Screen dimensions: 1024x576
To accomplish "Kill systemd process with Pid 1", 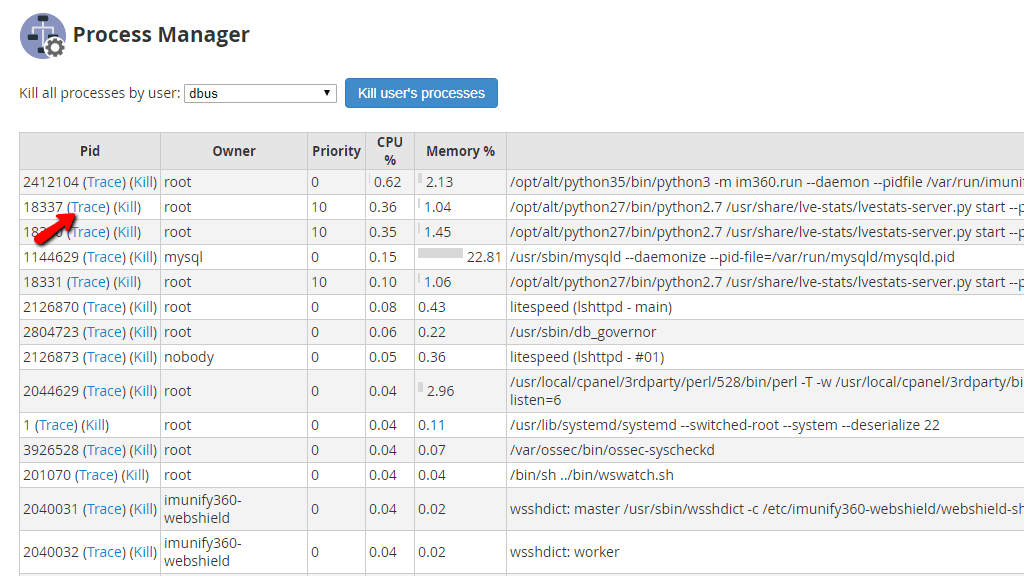I will 95,424.
